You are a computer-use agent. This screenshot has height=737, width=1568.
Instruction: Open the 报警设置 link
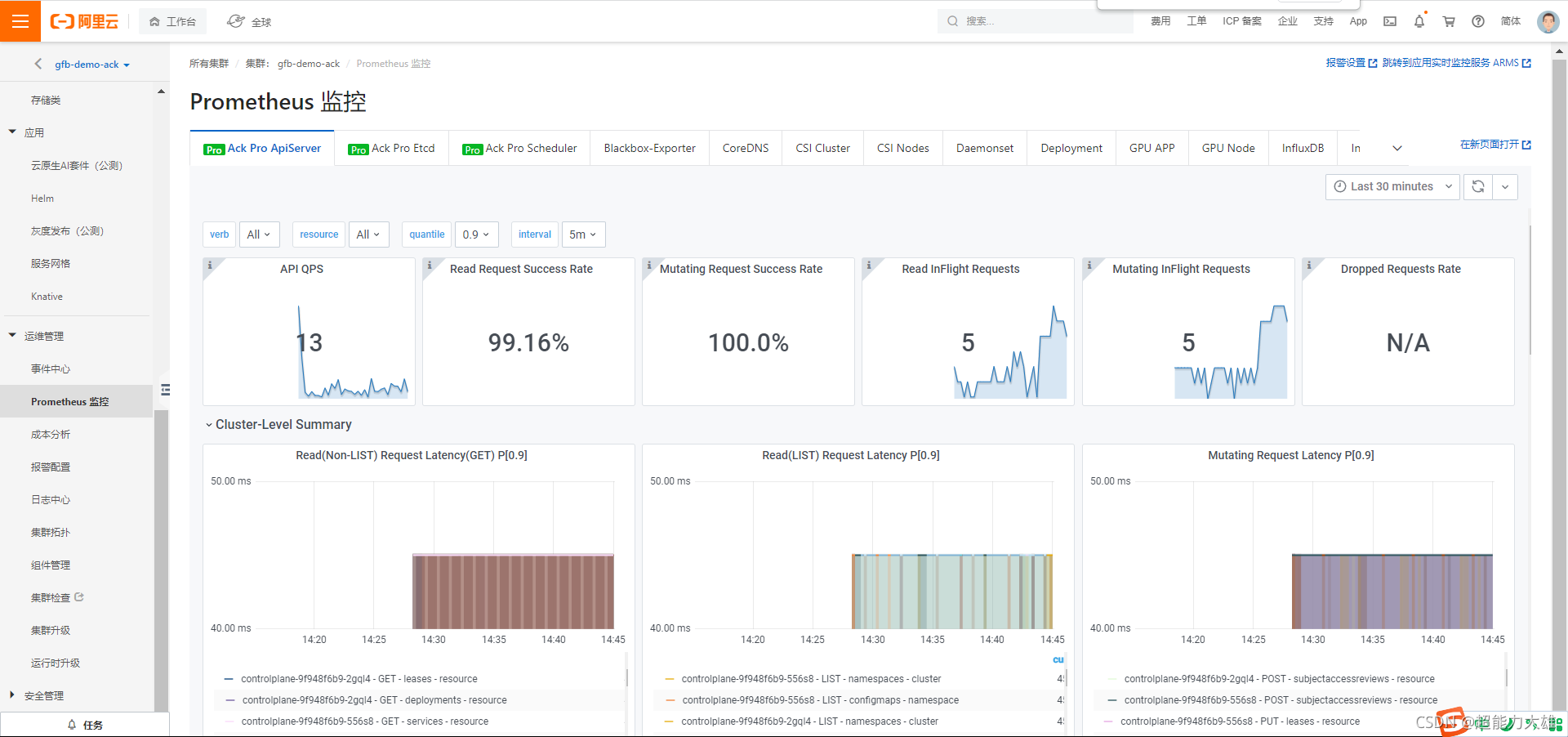(1352, 63)
